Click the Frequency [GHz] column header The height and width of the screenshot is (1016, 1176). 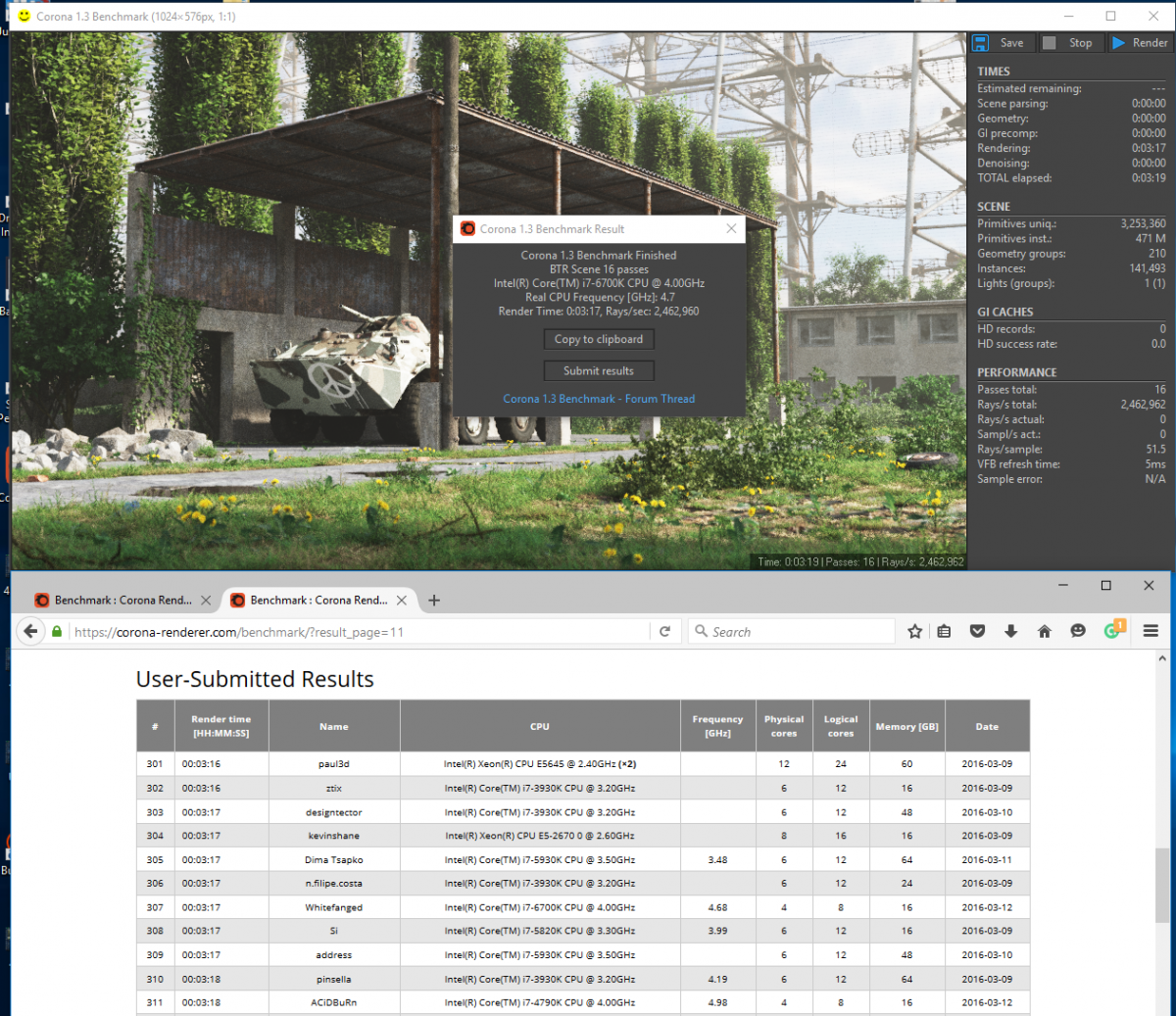pyautogui.click(x=718, y=726)
